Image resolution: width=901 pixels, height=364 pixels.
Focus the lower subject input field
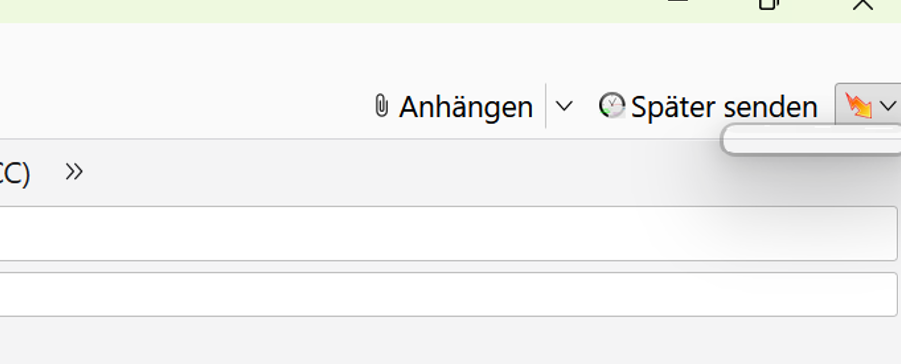coord(448,294)
